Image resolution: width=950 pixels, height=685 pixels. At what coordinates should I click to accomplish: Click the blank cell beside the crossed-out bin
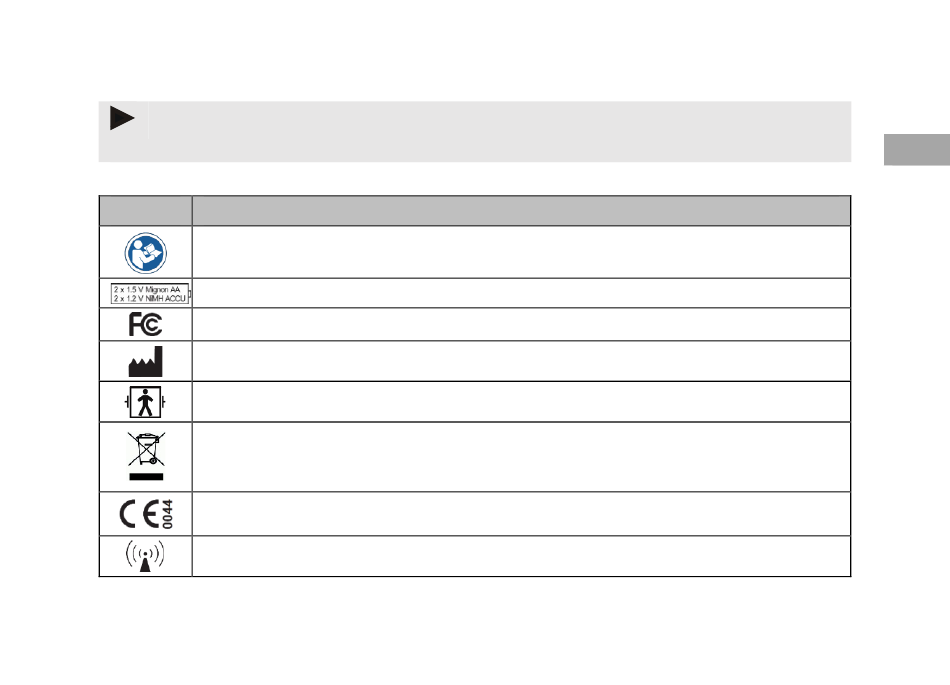(x=520, y=456)
